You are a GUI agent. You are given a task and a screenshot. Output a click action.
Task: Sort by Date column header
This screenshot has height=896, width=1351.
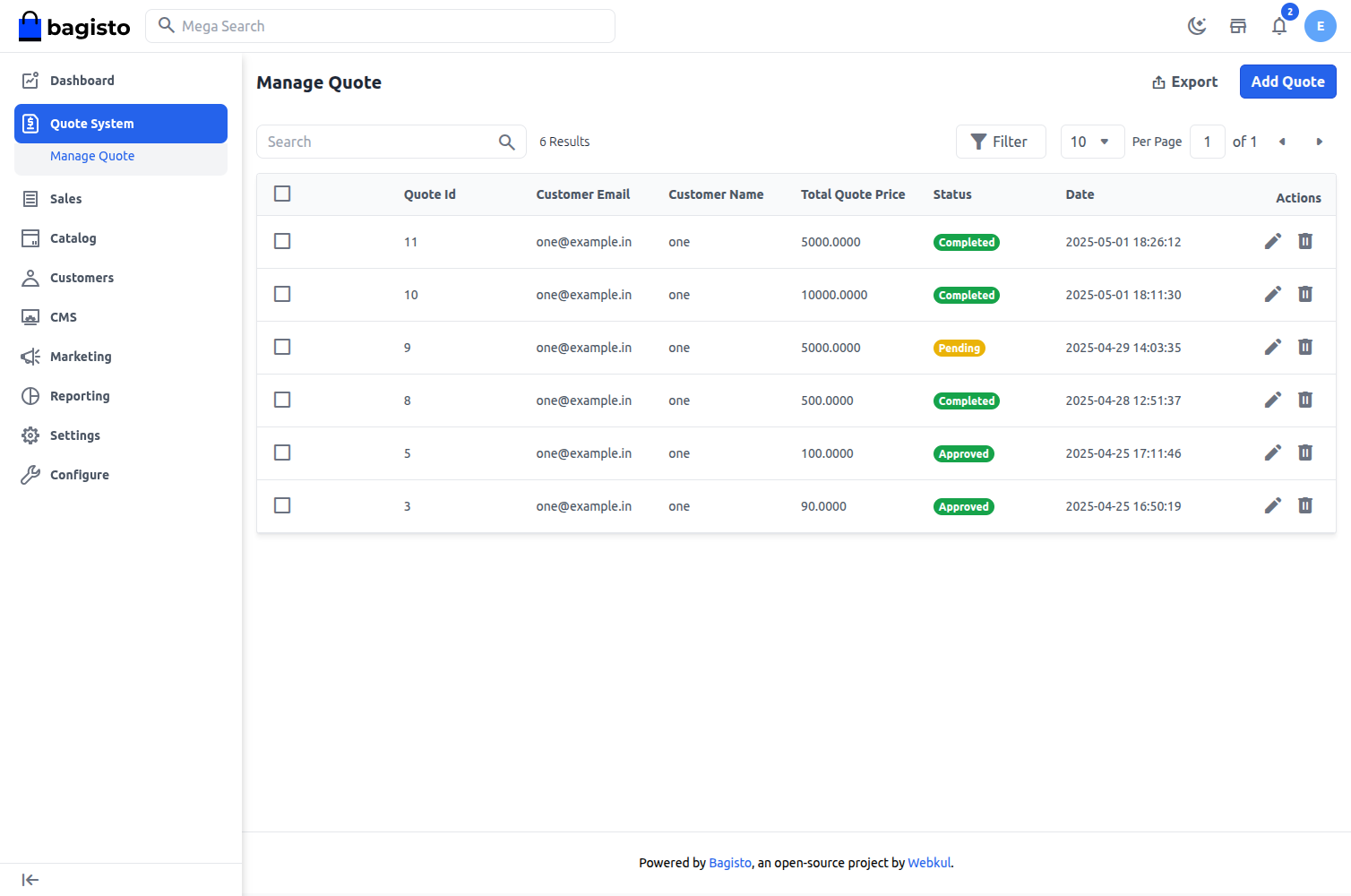point(1080,194)
